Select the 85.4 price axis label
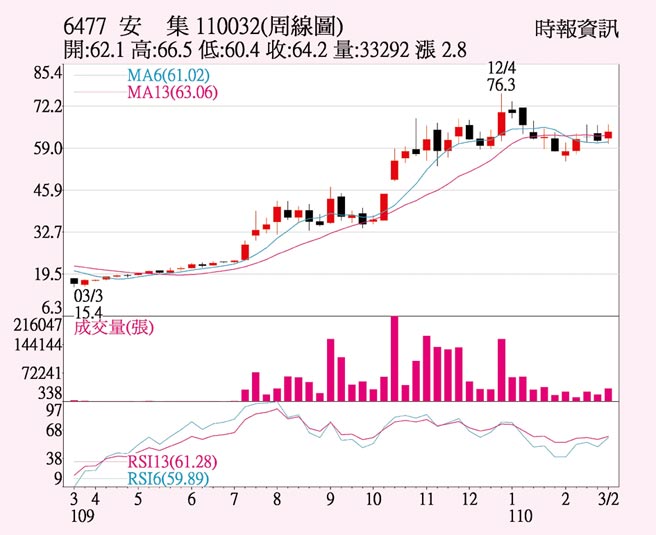 (x=46, y=73)
